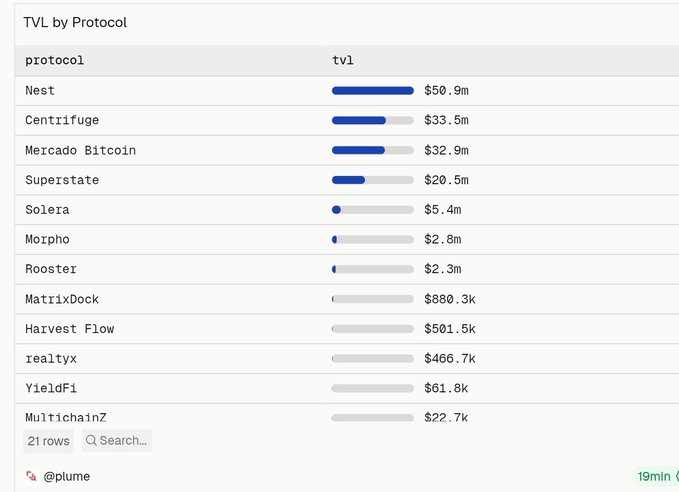Click the magnifier icon in Search box
The width and height of the screenshot is (679, 492).
tap(91, 440)
